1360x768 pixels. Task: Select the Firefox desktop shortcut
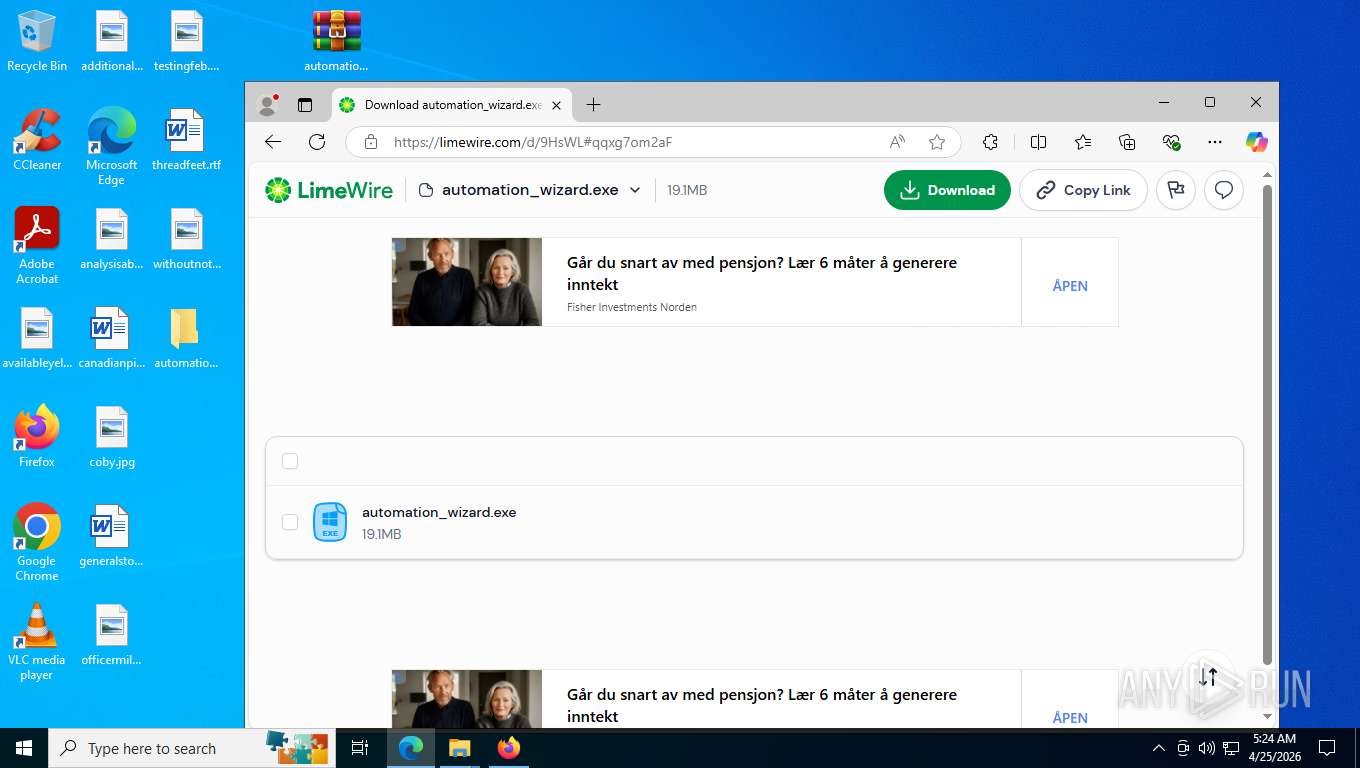point(37,437)
